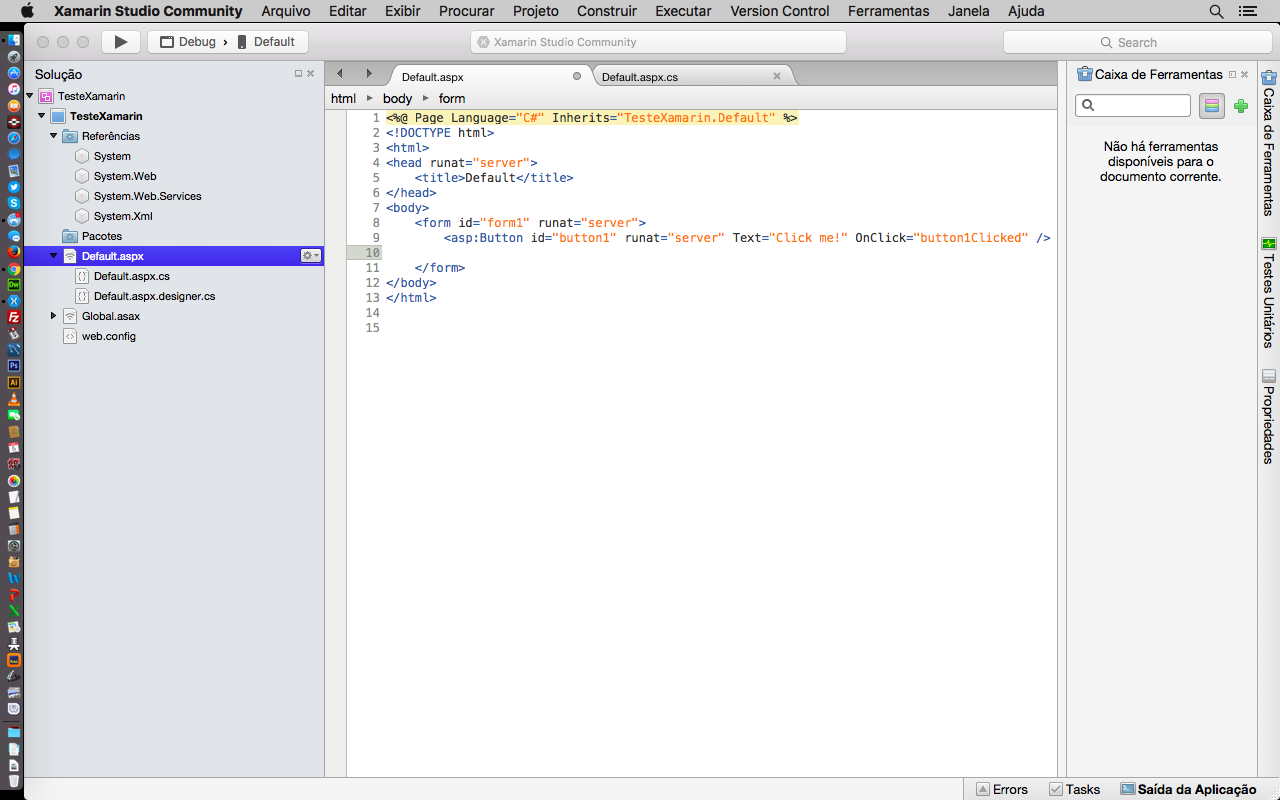Open the Editar menu

[348, 11]
